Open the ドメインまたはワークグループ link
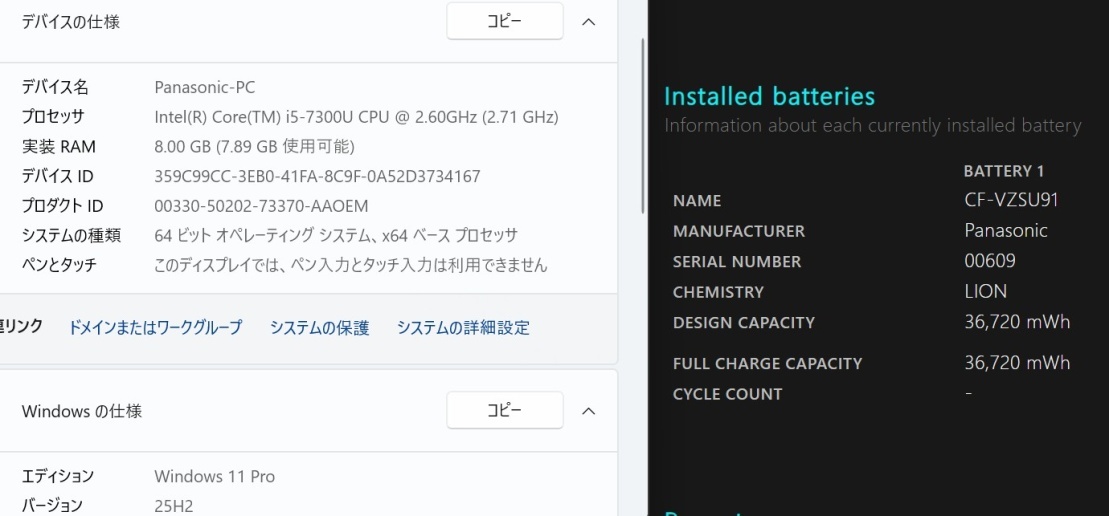This screenshot has height=516, width=1109. [155, 327]
